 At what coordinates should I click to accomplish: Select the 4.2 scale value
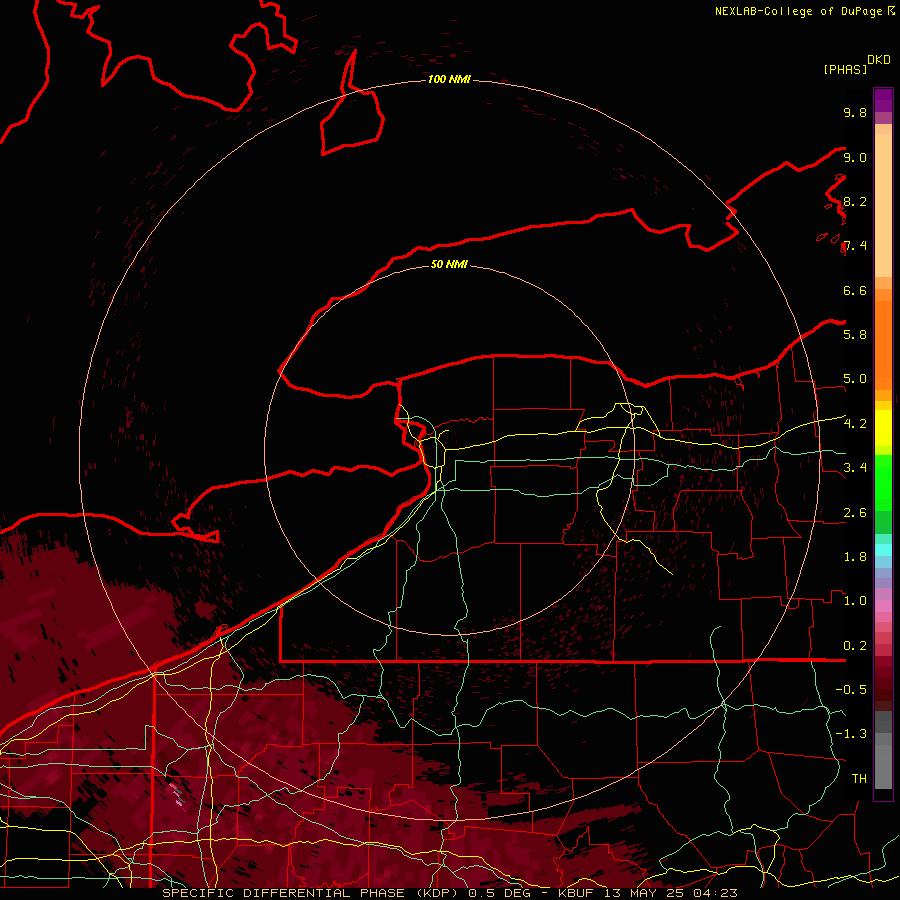tap(855, 424)
